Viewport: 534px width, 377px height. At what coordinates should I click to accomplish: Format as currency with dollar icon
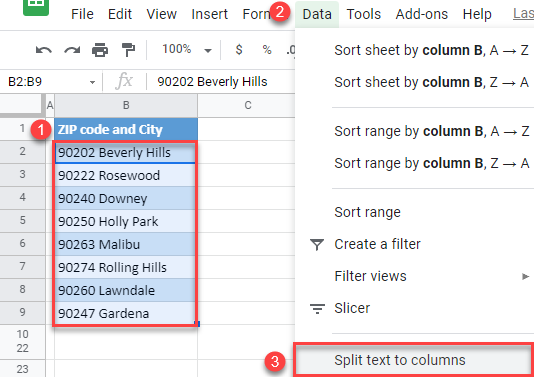pos(239,50)
